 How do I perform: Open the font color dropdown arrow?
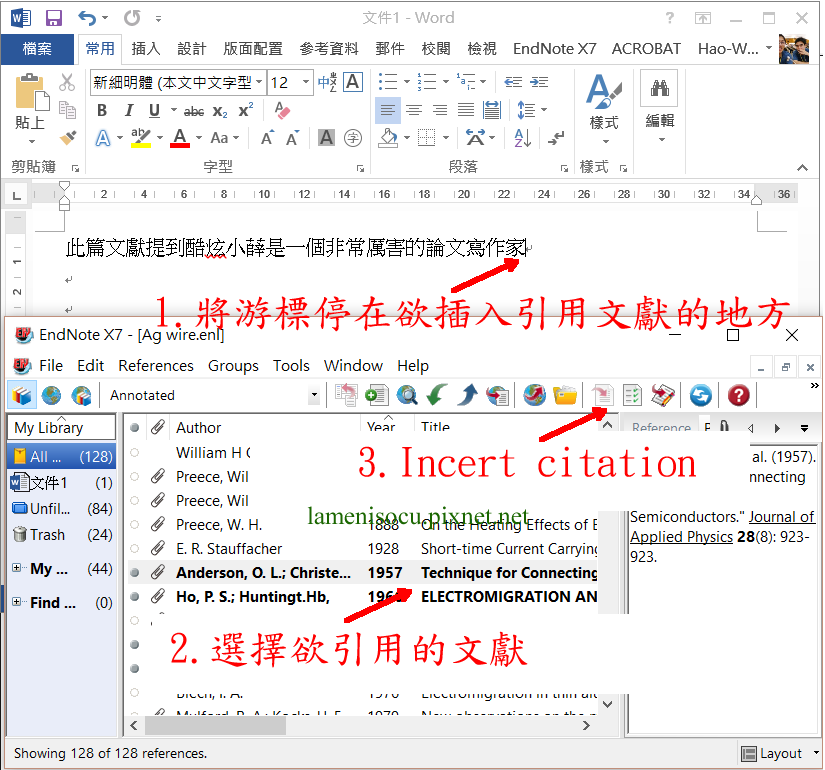(x=199, y=138)
